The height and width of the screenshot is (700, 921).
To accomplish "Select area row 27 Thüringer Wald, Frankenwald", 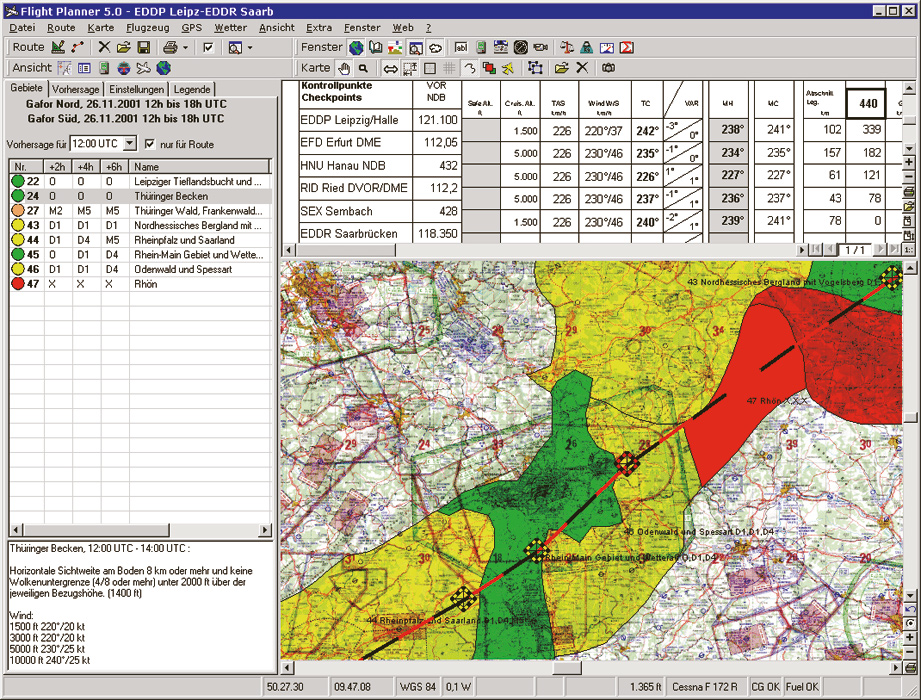I will tap(140, 211).
